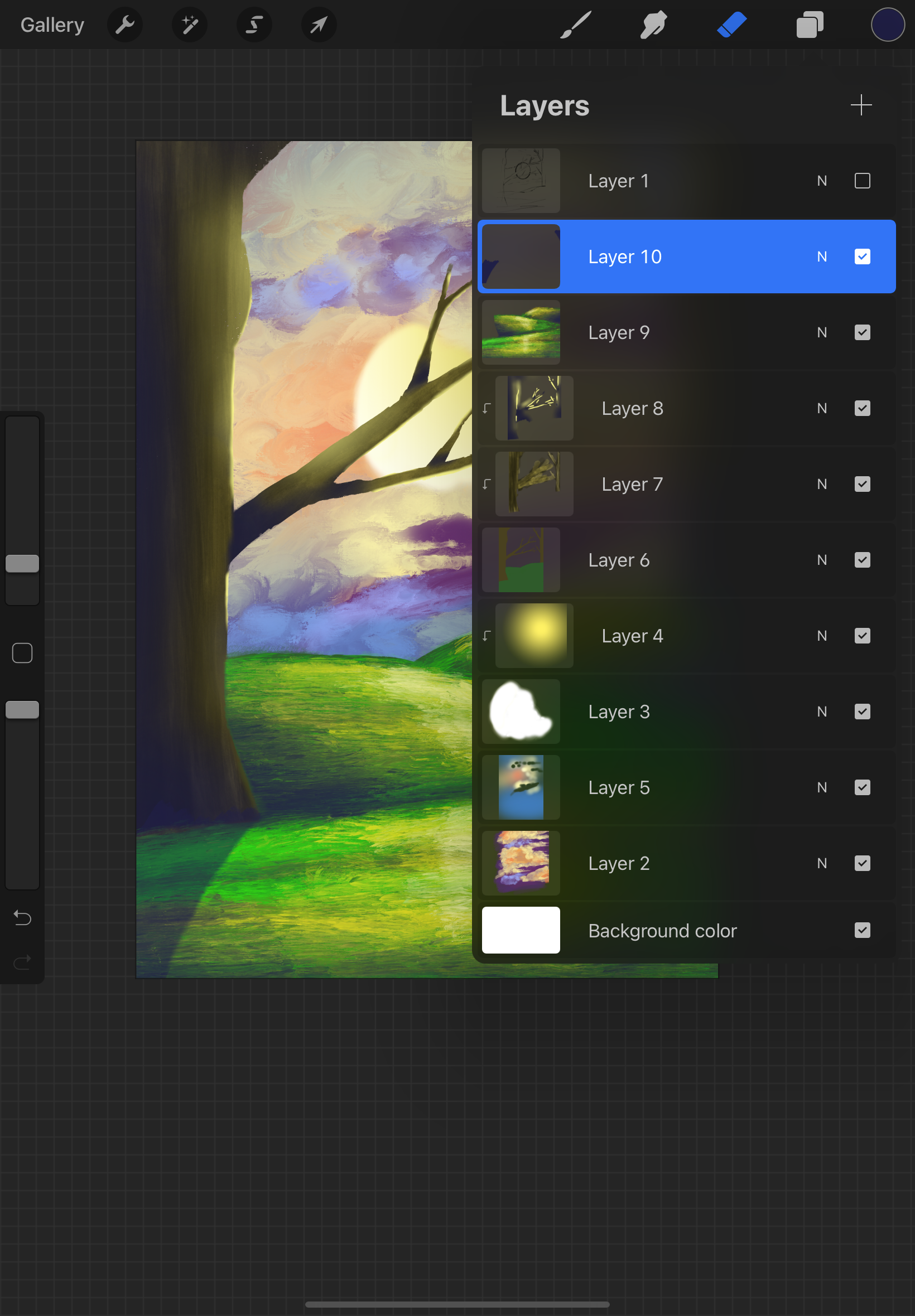The image size is (915, 1316).
Task: Select the Selection tool
Action: point(254,24)
